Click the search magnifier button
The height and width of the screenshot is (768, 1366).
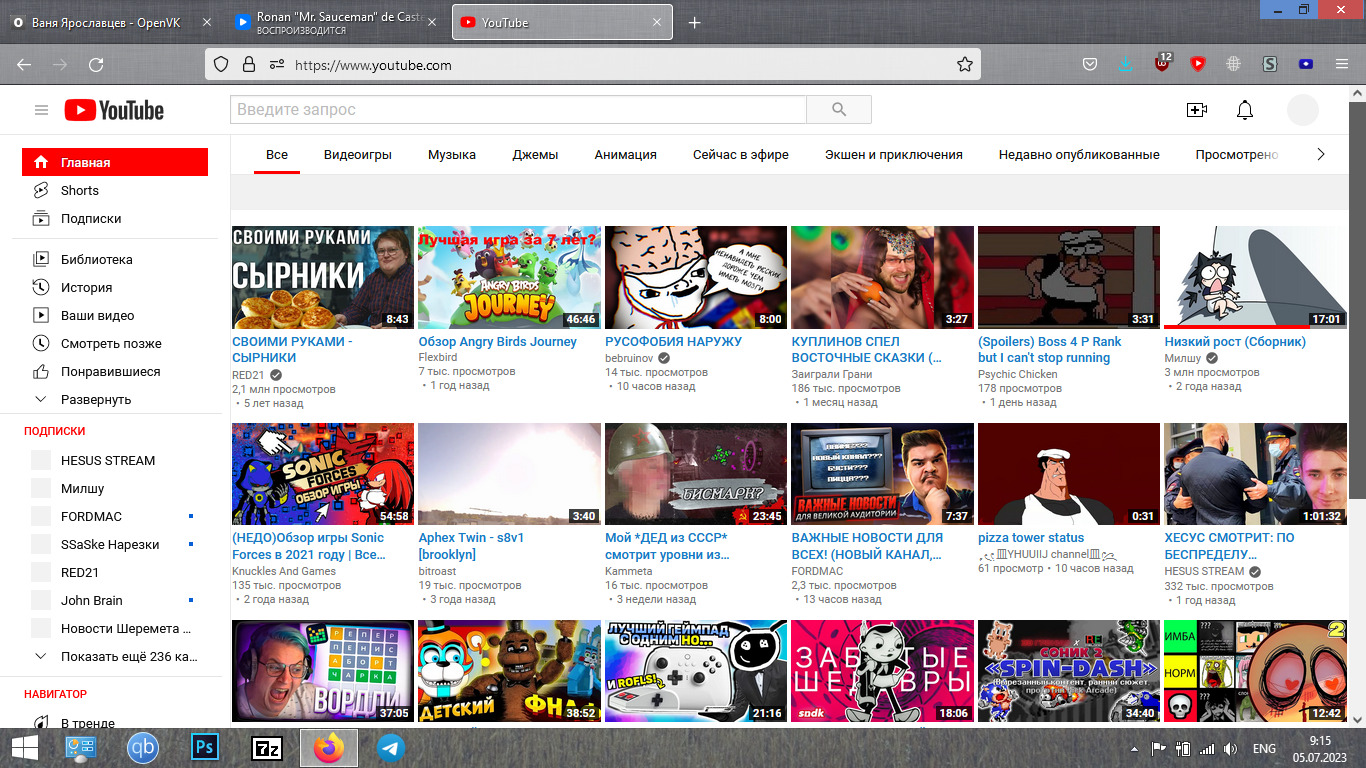pos(838,110)
